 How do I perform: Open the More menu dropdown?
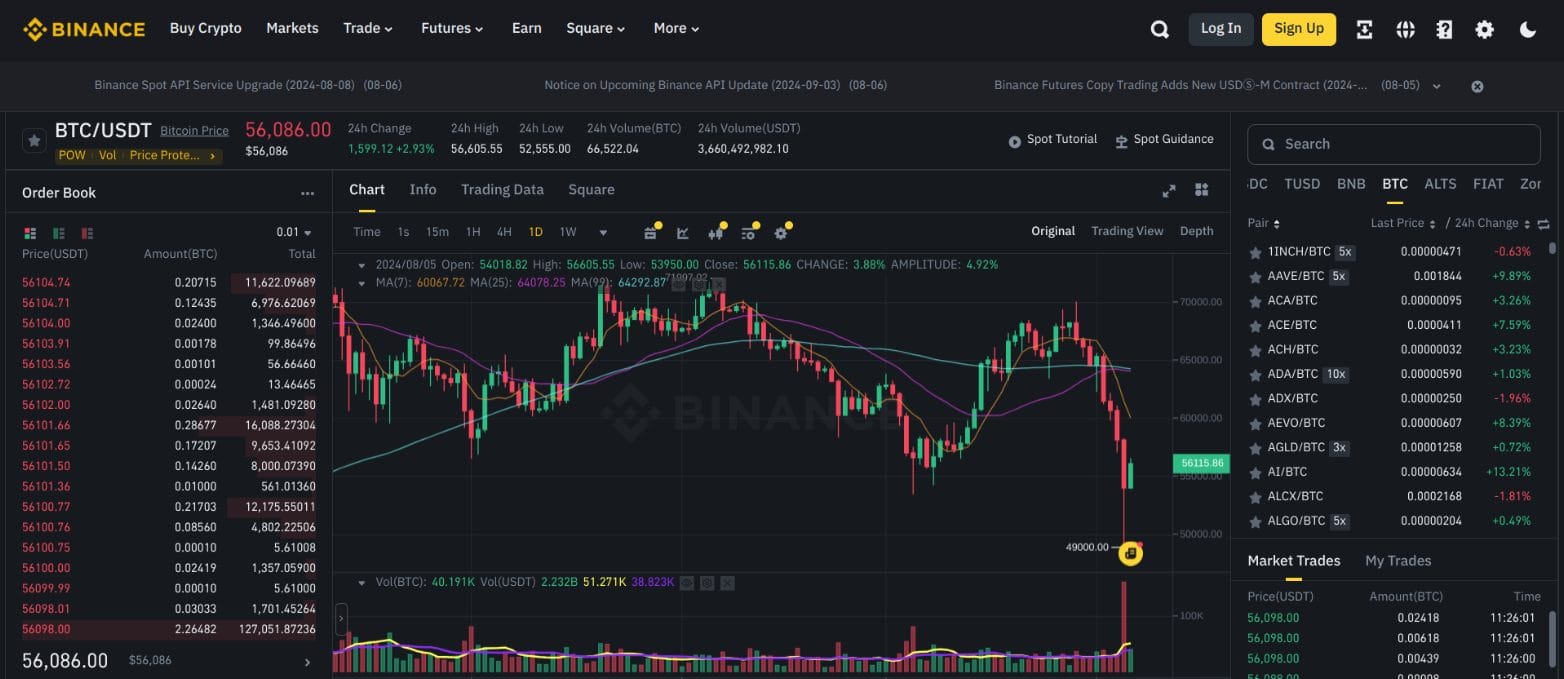point(676,28)
